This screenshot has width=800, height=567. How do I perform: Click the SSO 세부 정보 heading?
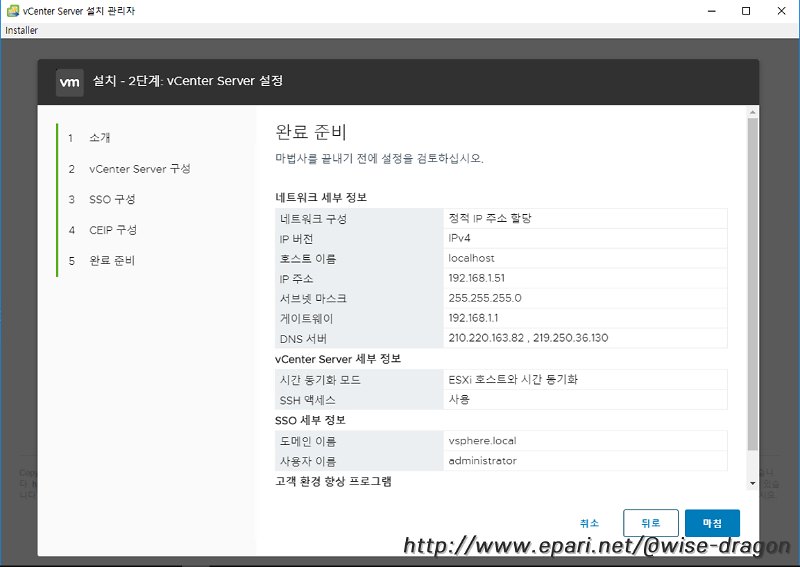310,421
